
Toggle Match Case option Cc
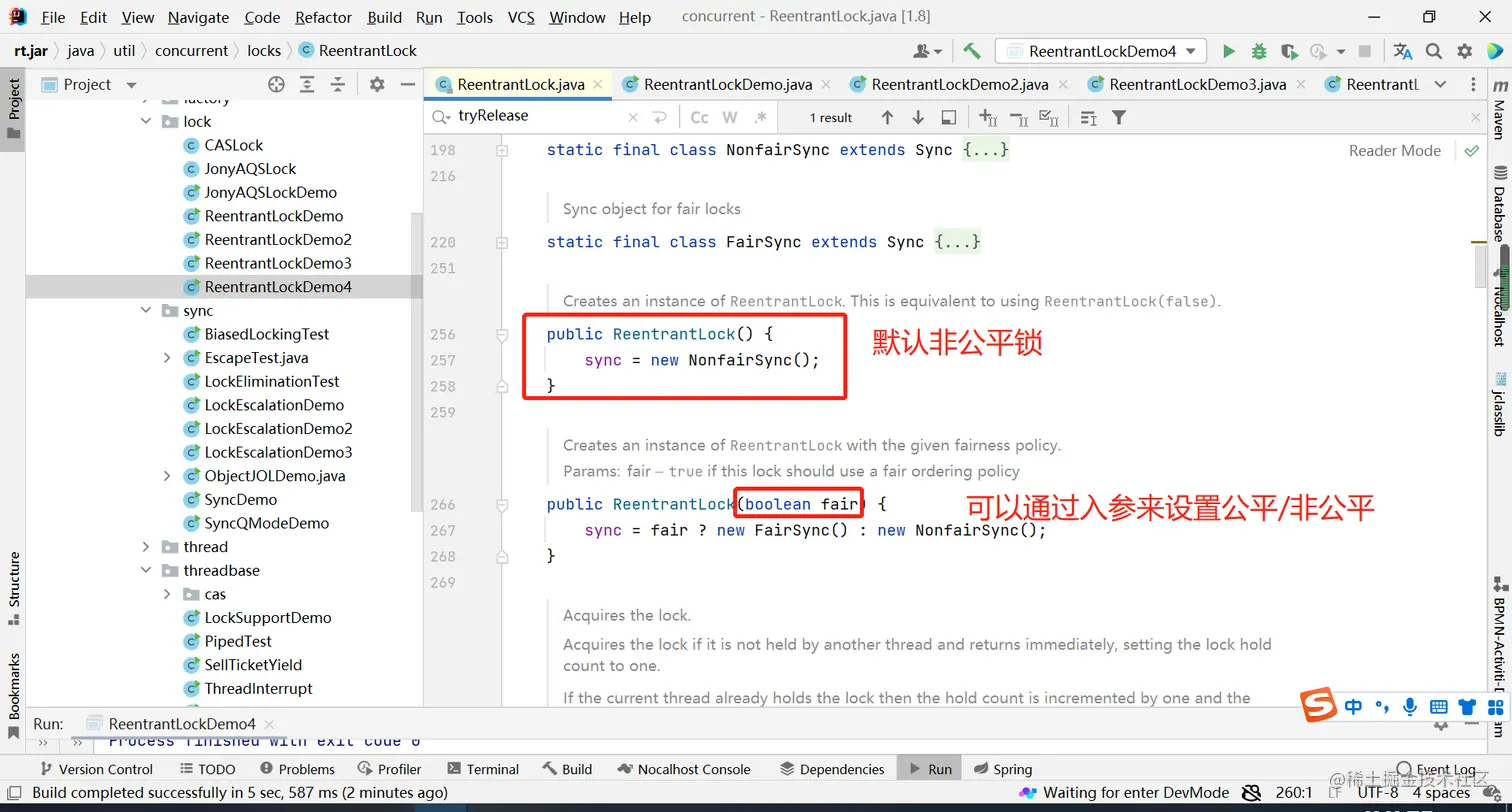click(x=699, y=117)
